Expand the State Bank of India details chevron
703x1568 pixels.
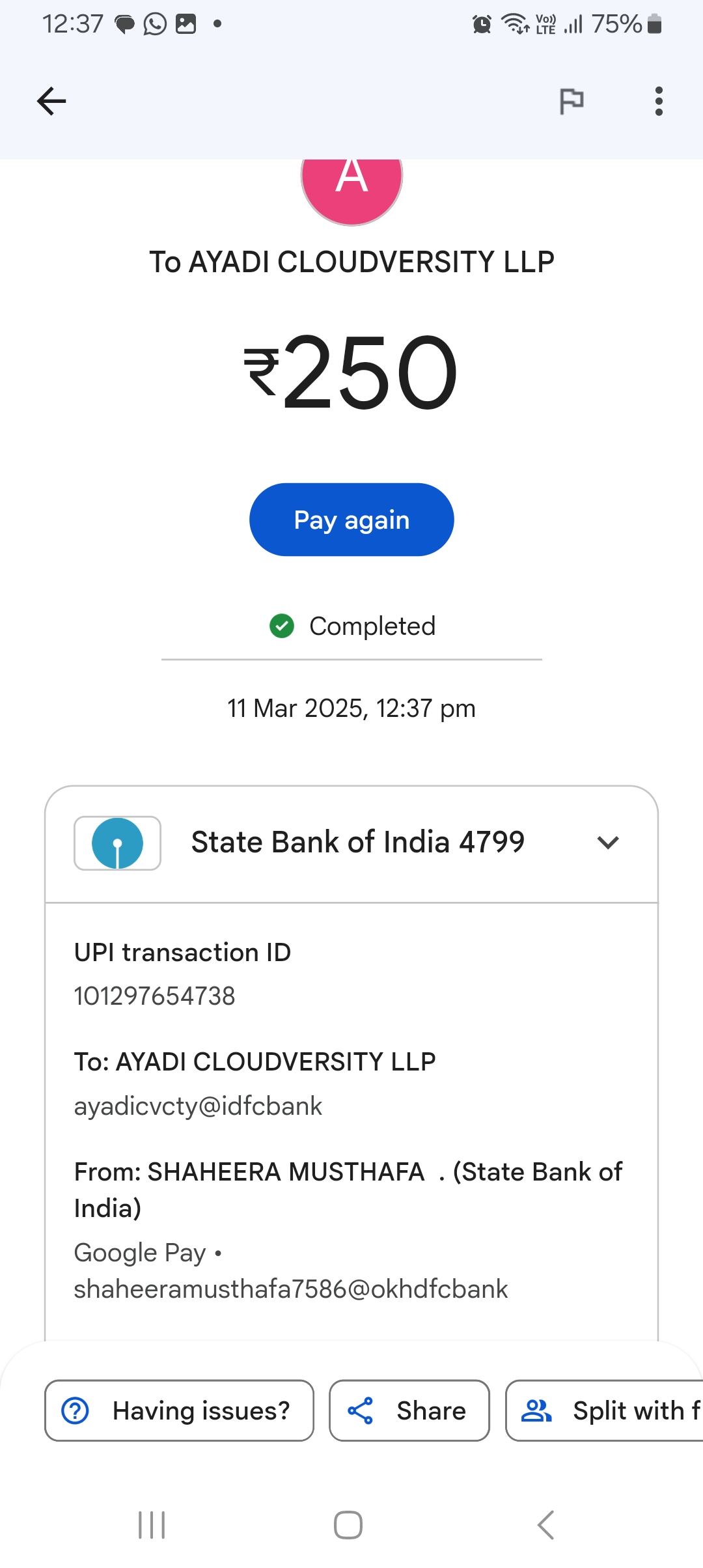[607, 843]
